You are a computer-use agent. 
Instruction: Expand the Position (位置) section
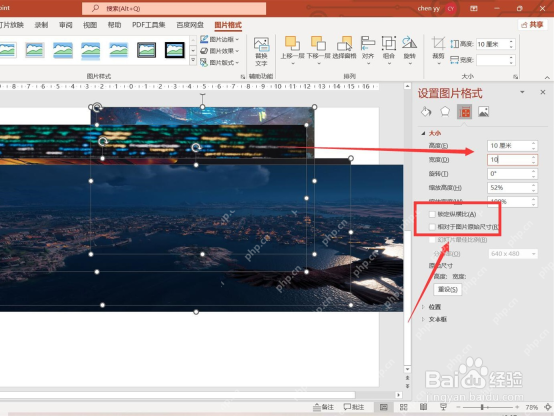423,307
